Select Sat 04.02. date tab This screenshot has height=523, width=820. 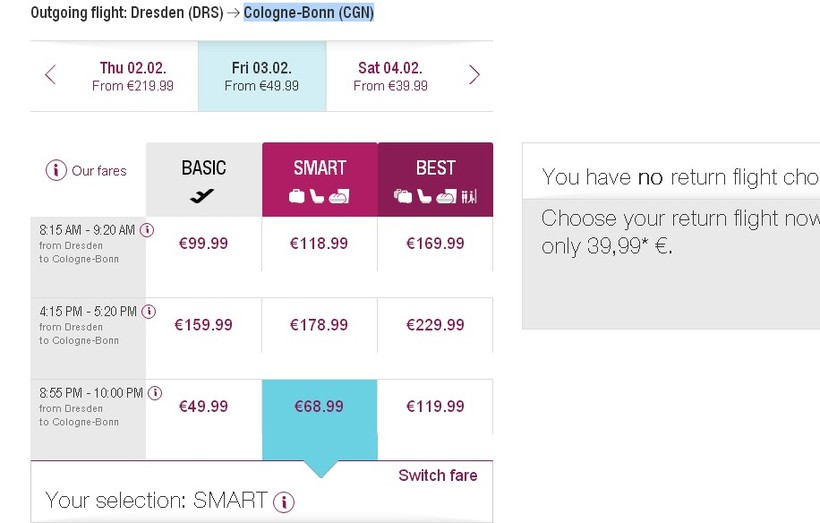pos(390,76)
